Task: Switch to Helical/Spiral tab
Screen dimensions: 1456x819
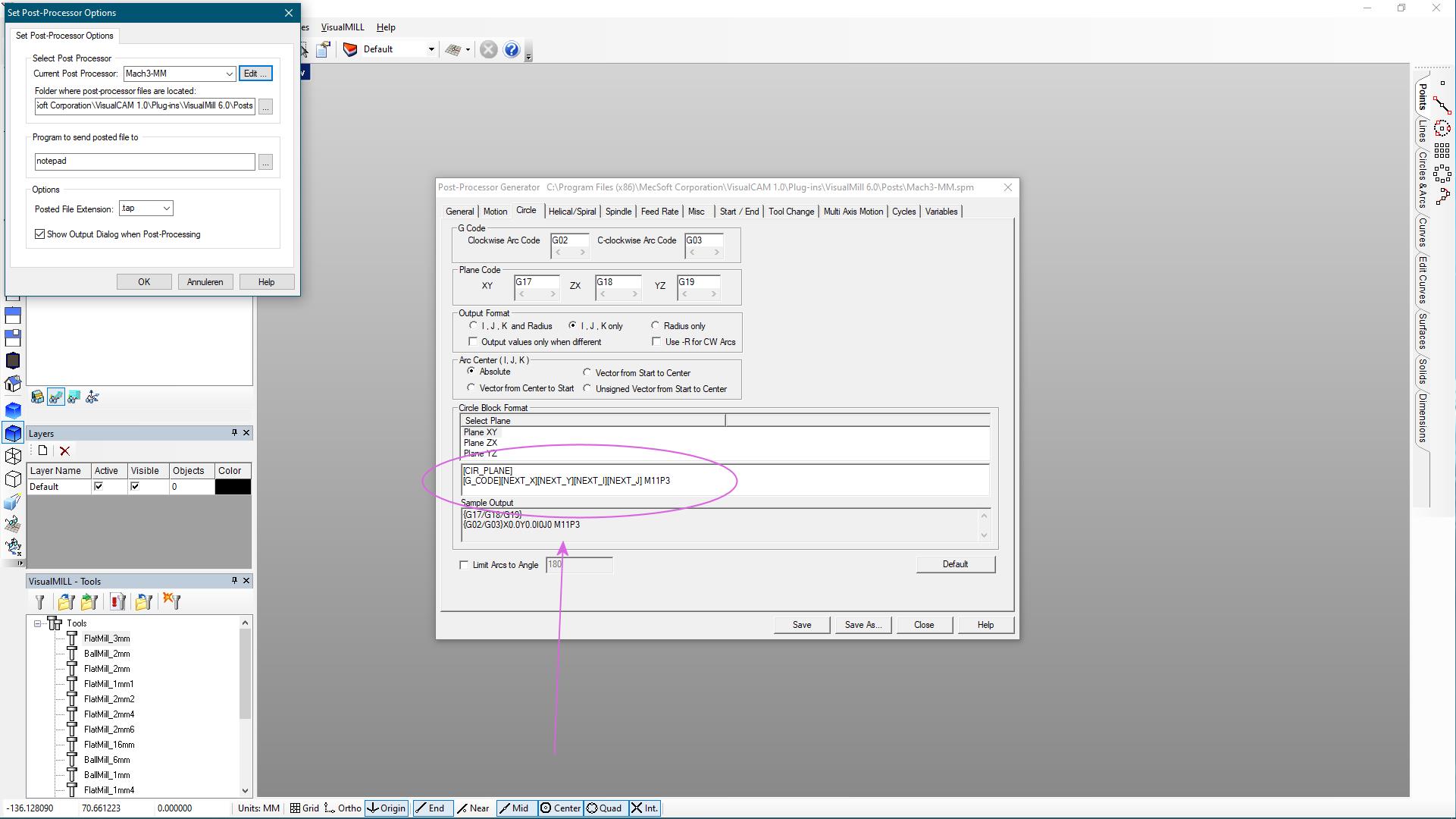Action: tap(572, 212)
